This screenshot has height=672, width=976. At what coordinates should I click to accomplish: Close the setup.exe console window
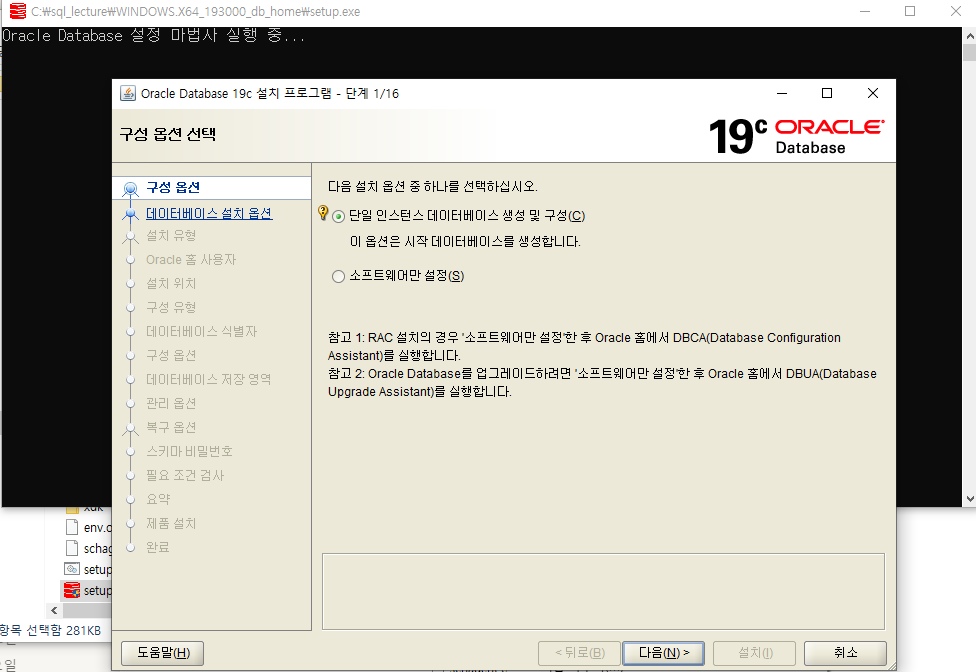tap(956, 11)
